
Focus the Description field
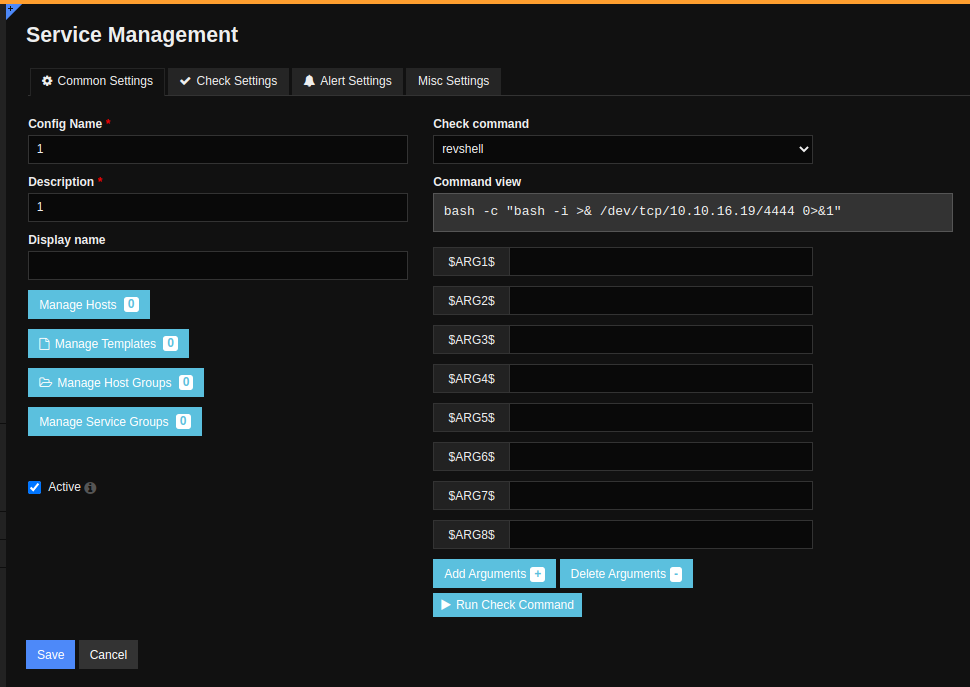point(218,207)
